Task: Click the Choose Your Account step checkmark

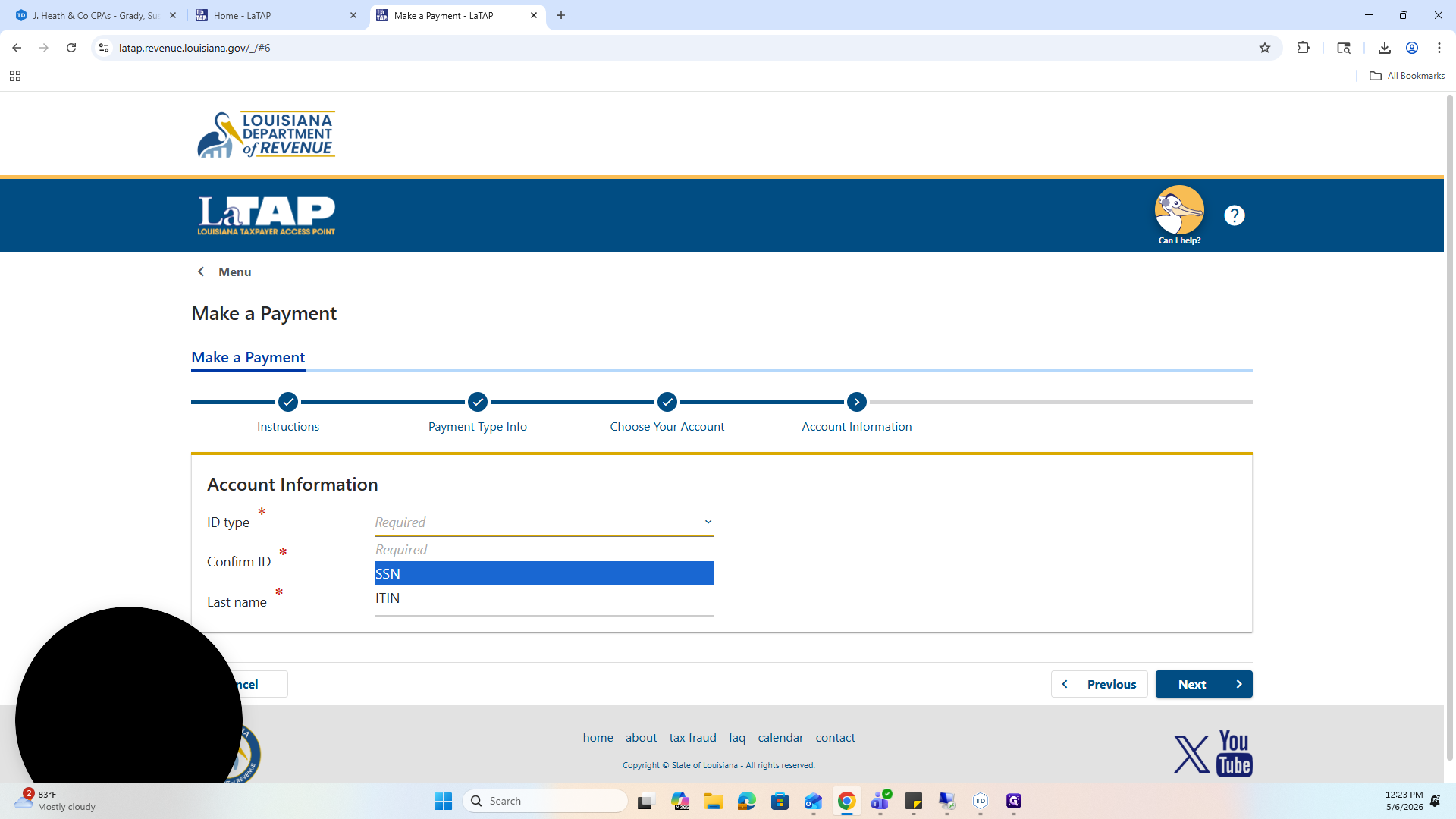Action: coord(667,402)
